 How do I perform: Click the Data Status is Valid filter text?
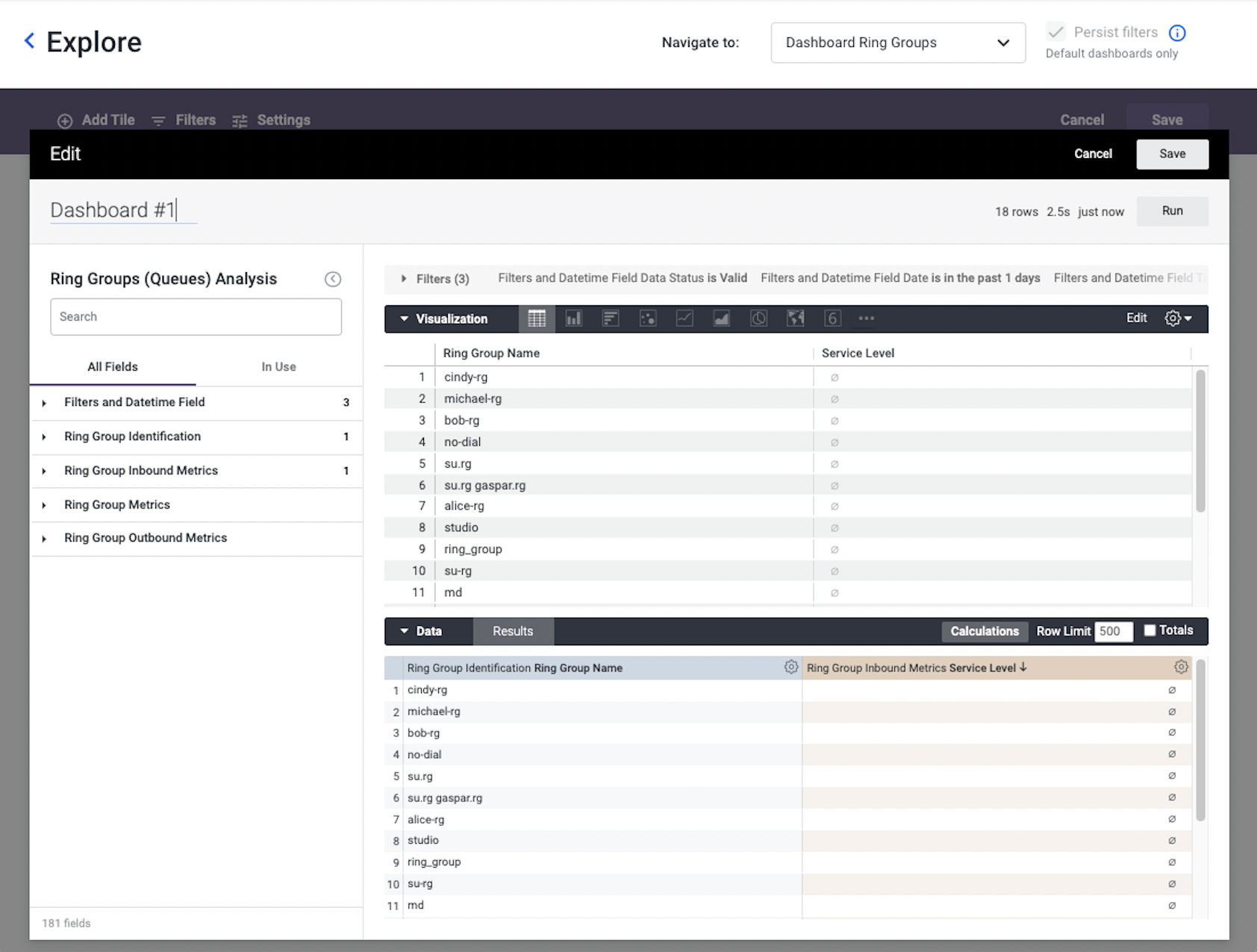[623, 278]
